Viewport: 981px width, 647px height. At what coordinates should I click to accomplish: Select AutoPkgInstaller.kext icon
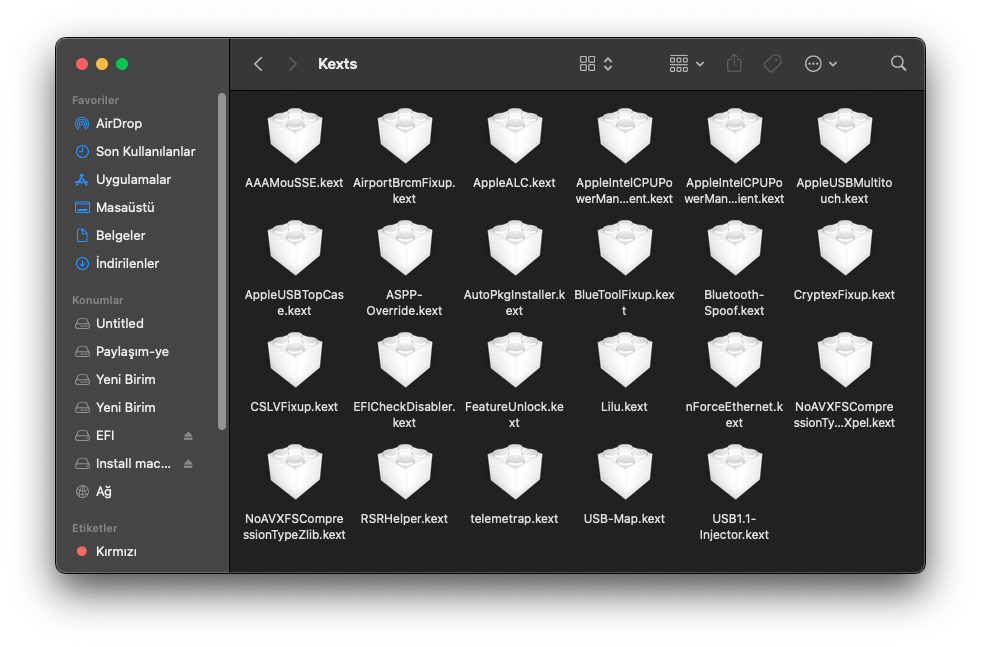click(x=515, y=248)
